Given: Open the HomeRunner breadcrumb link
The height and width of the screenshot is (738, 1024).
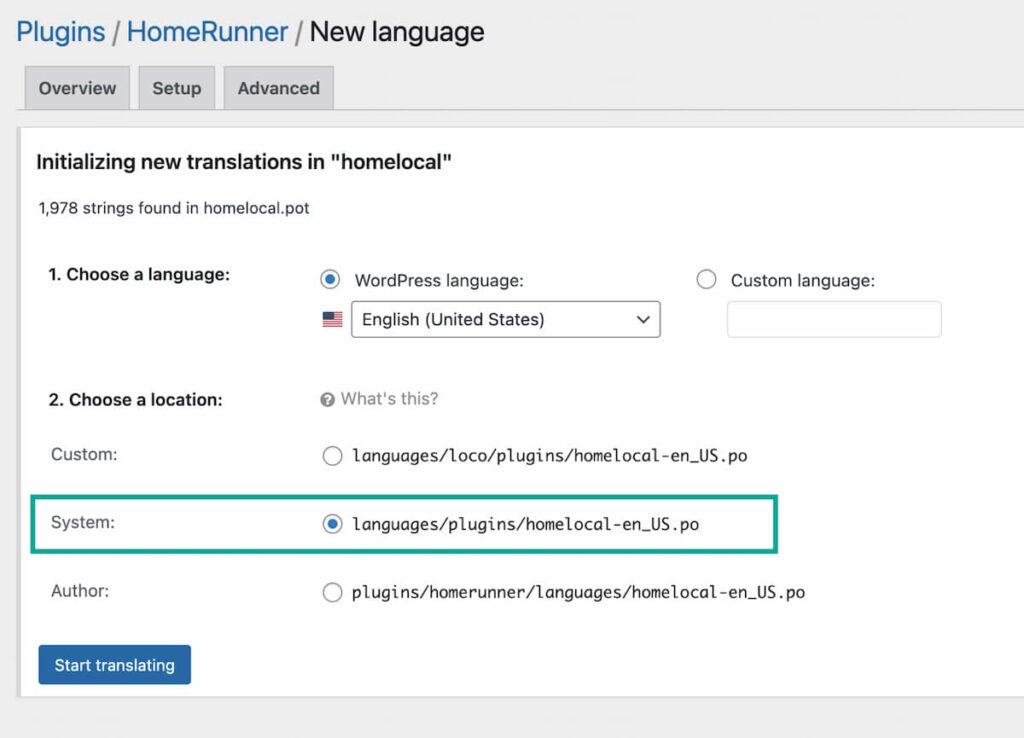Looking at the screenshot, I should [x=207, y=31].
